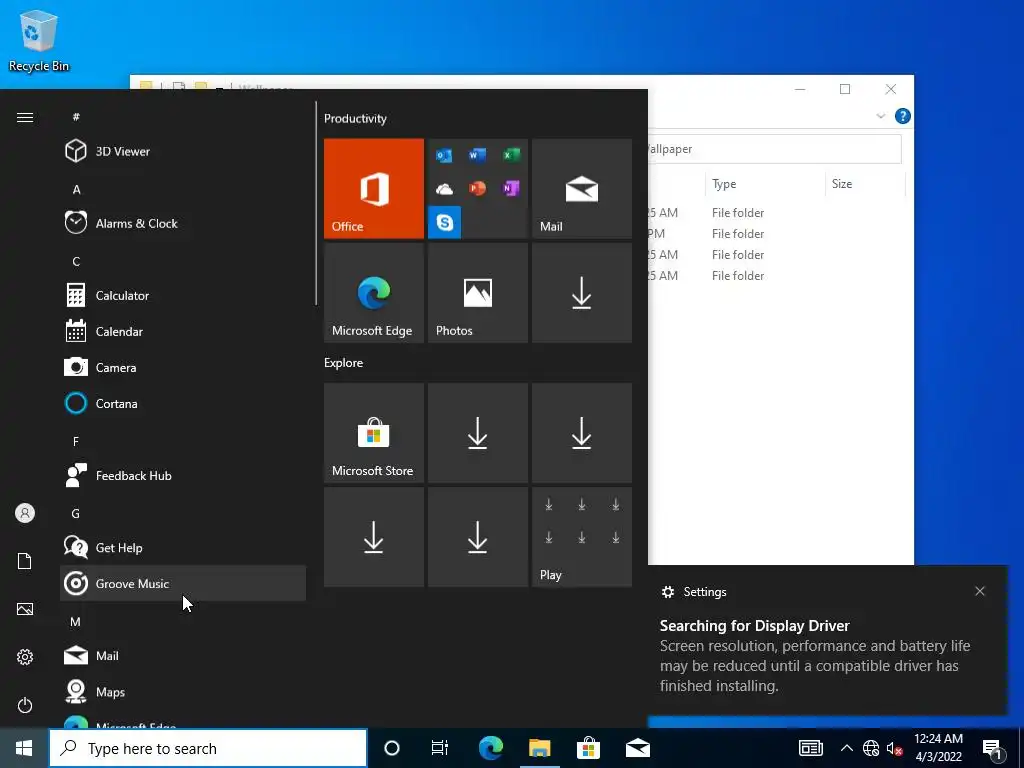Viewport: 1024px width, 768px height.
Task: Click the G letter header
Action: (x=76, y=513)
